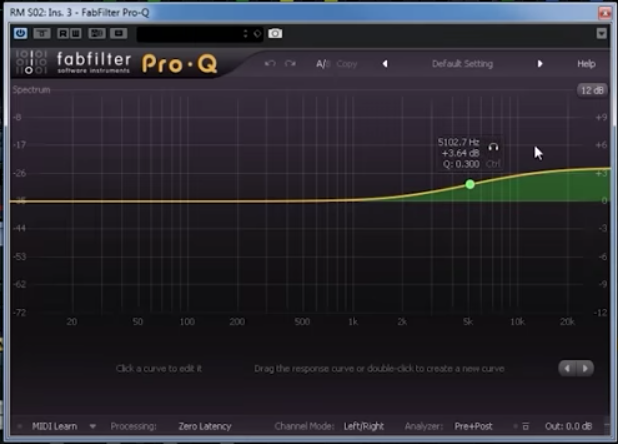618x444 pixels.
Task: Click the 5102.7 Hz frequency value
Action: point(458,142)
